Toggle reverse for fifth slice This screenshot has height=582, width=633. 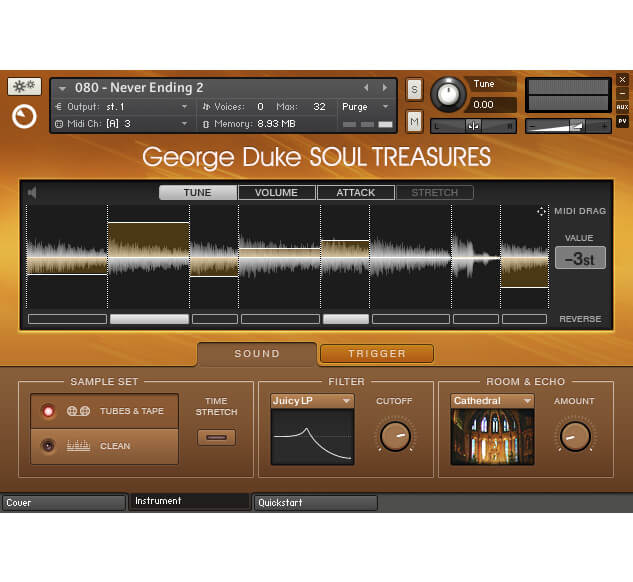tap(346, 319)
